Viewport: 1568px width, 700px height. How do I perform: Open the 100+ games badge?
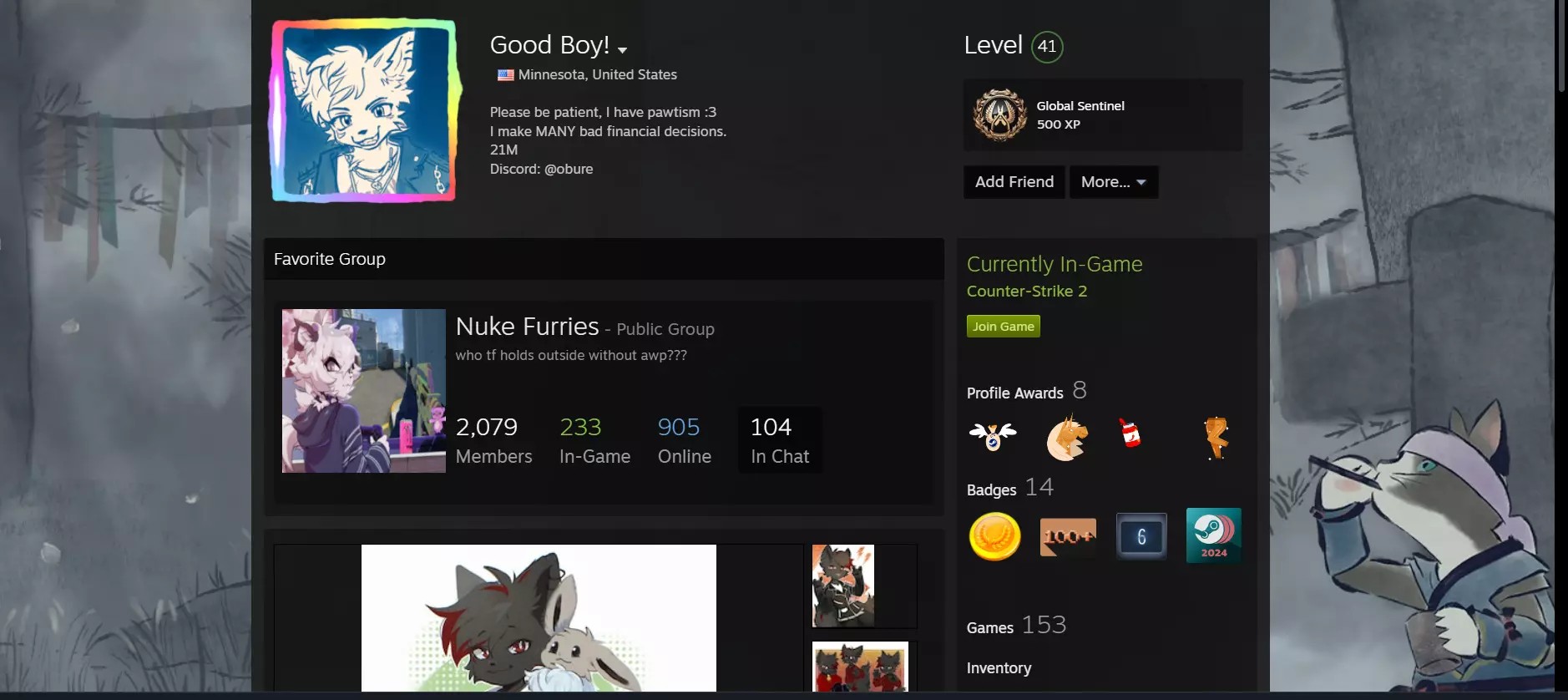pyautogui.click(x=1068, y=536)
